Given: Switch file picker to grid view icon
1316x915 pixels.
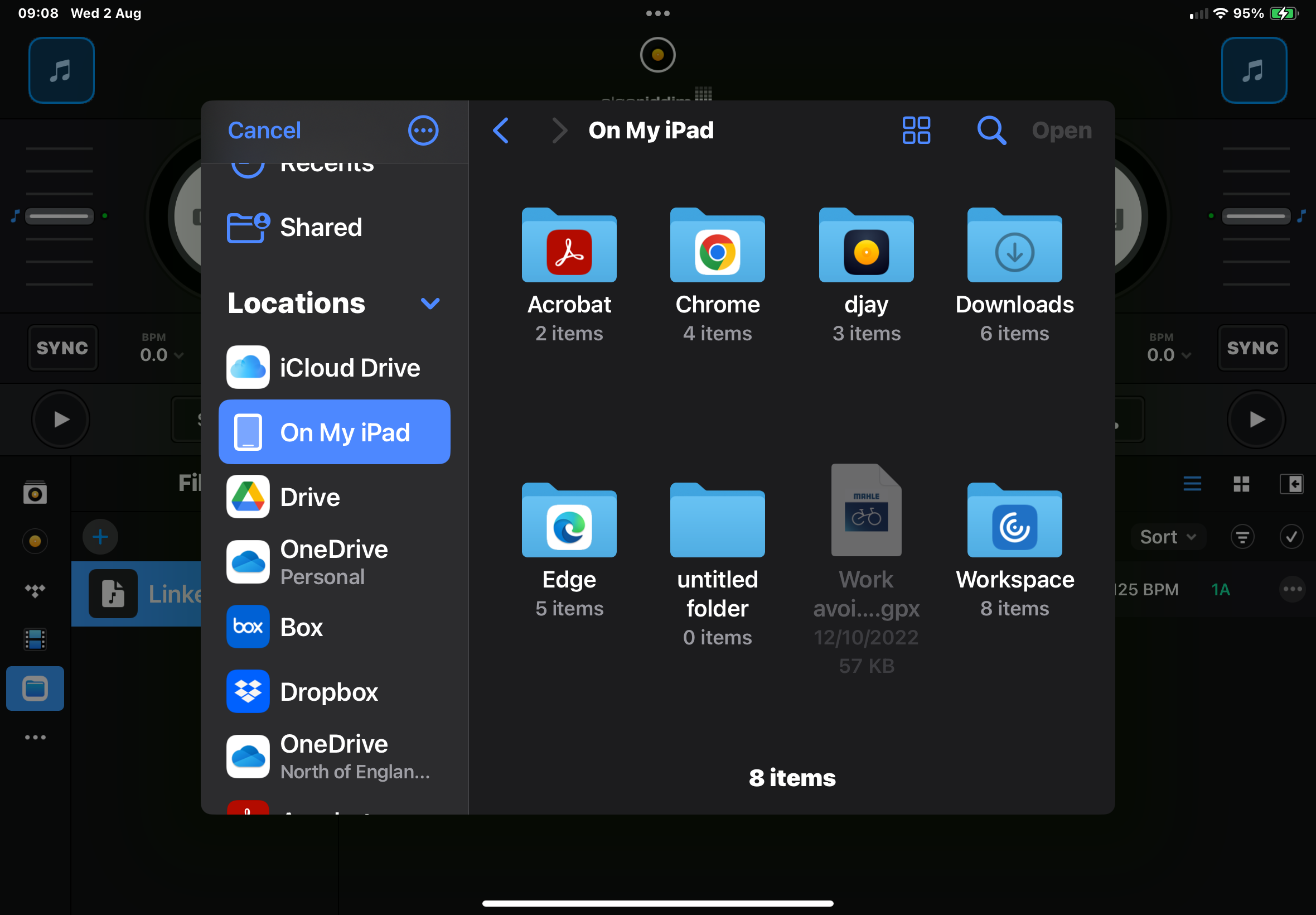Looking at the screenshot, I should (916, 131).
